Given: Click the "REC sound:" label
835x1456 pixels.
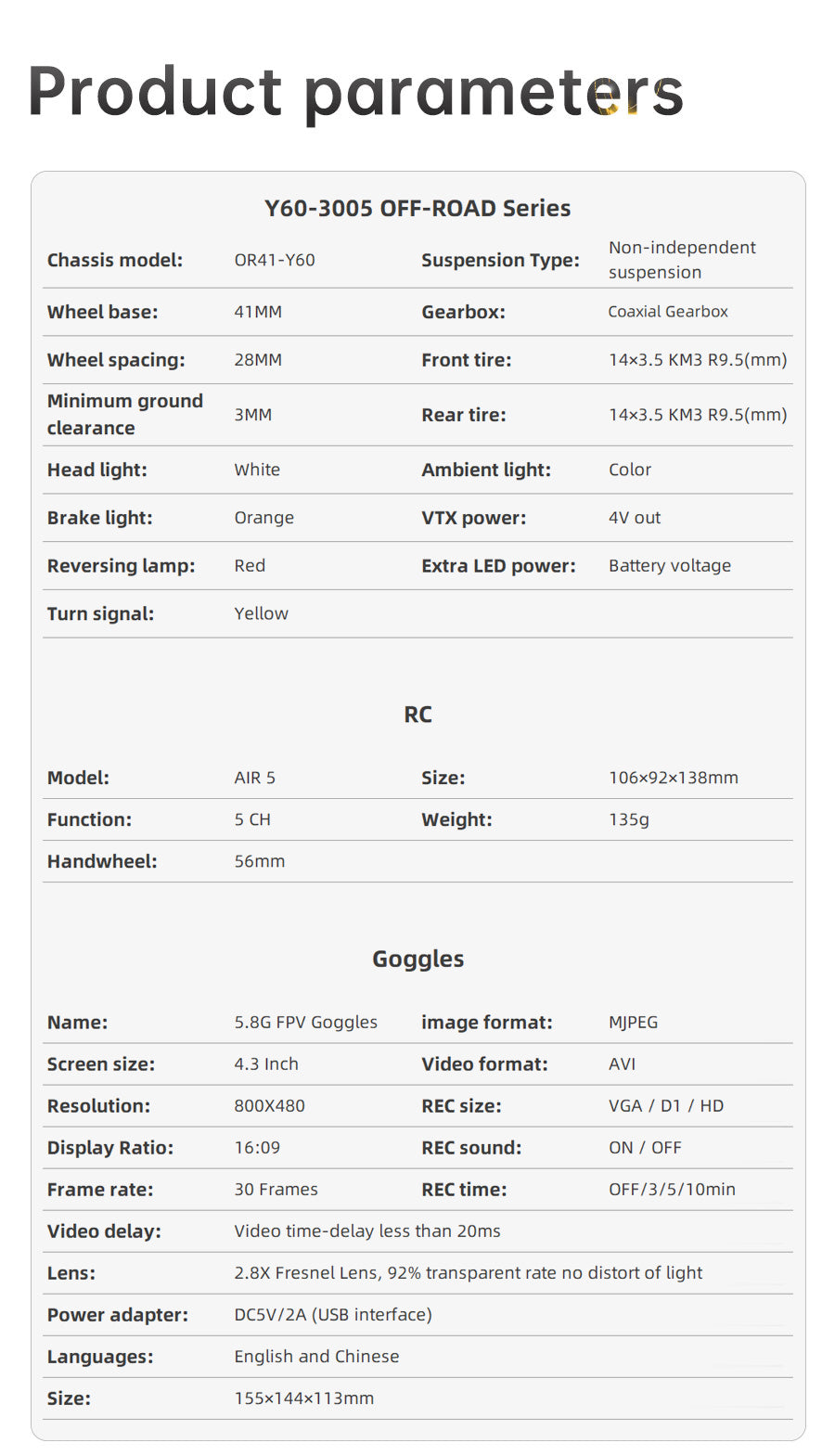Looking at the screenshot, I should 471,1147.
